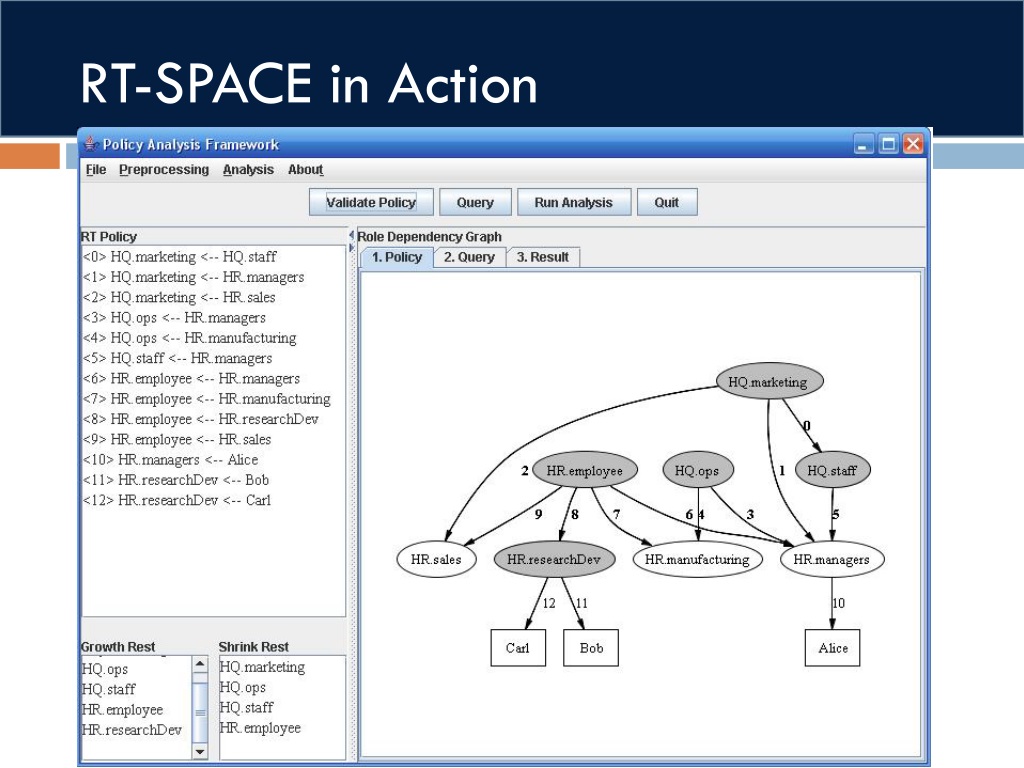1024x768 pixels.
Task: Minimize the Policy Analysis Framework window
Action: [x=863, y=144]
